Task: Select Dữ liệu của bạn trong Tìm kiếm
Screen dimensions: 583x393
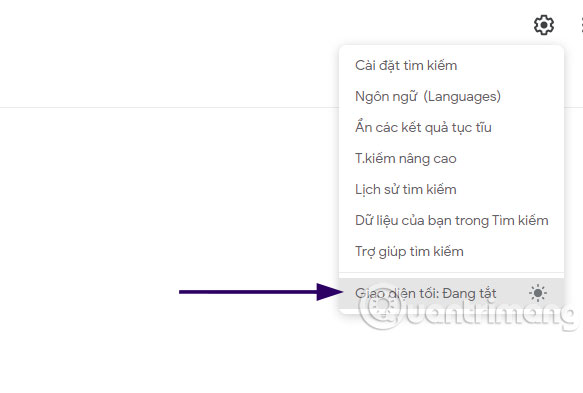Action: [x=451, y=220]
